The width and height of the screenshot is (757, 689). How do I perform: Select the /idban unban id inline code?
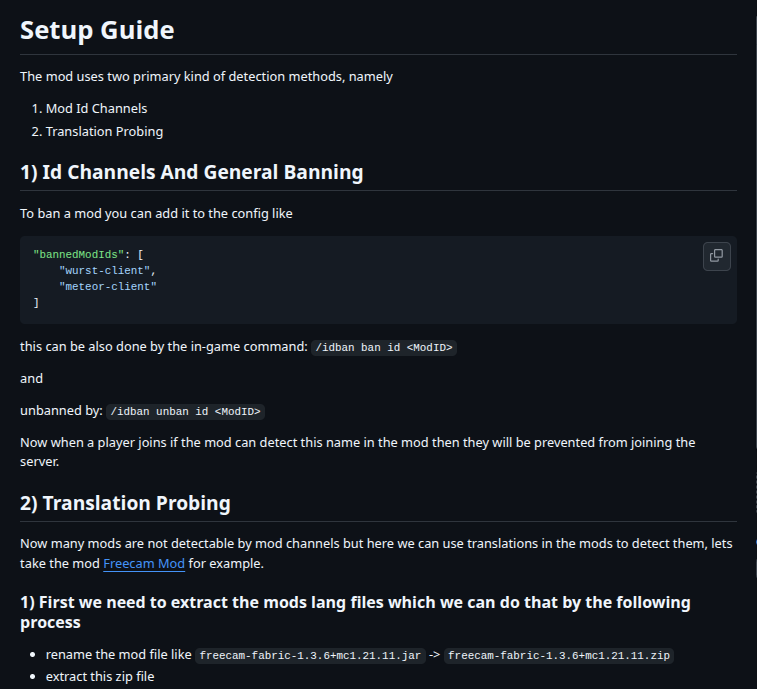[185, 411]
